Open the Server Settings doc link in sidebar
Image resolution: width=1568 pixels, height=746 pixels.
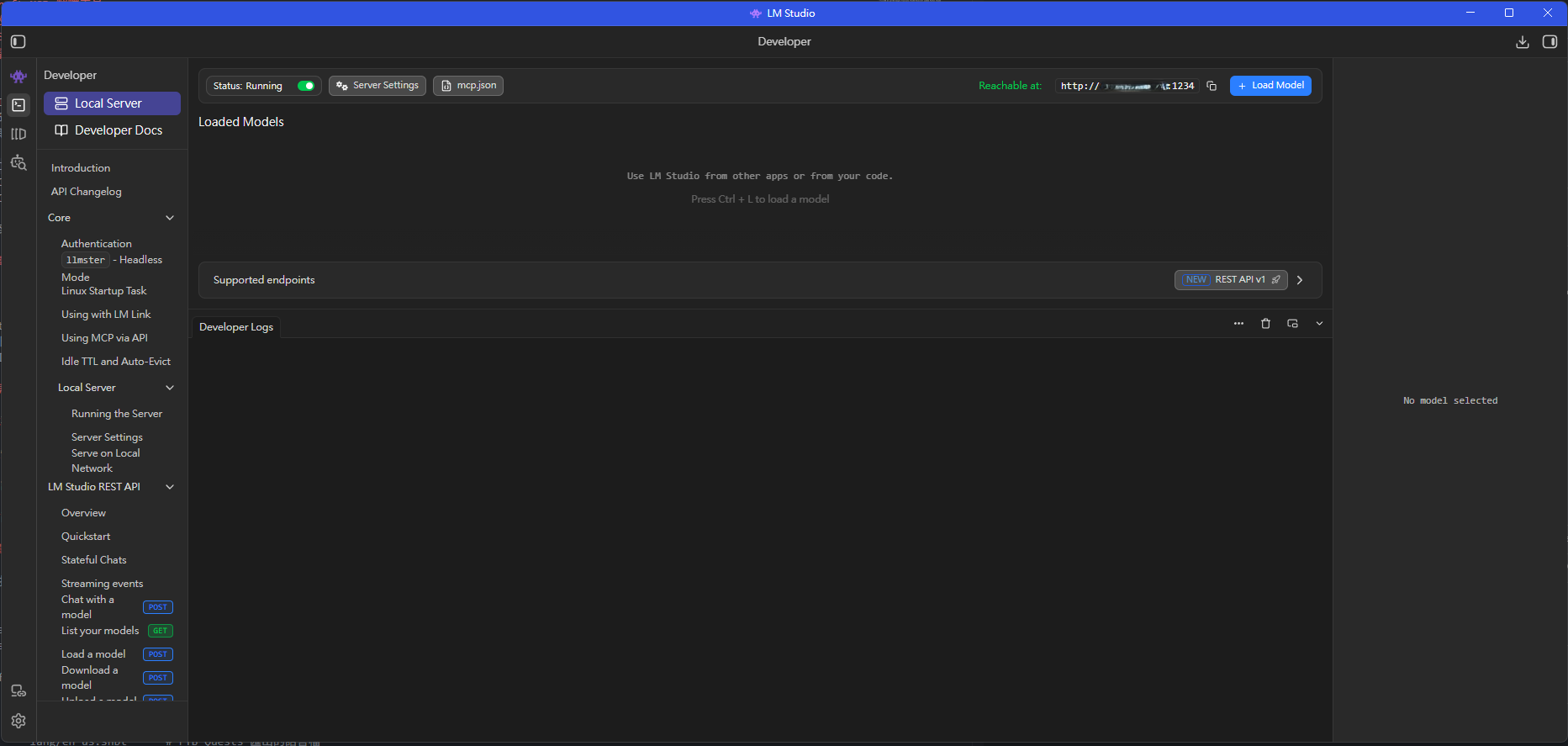click(x=107, y=437)
